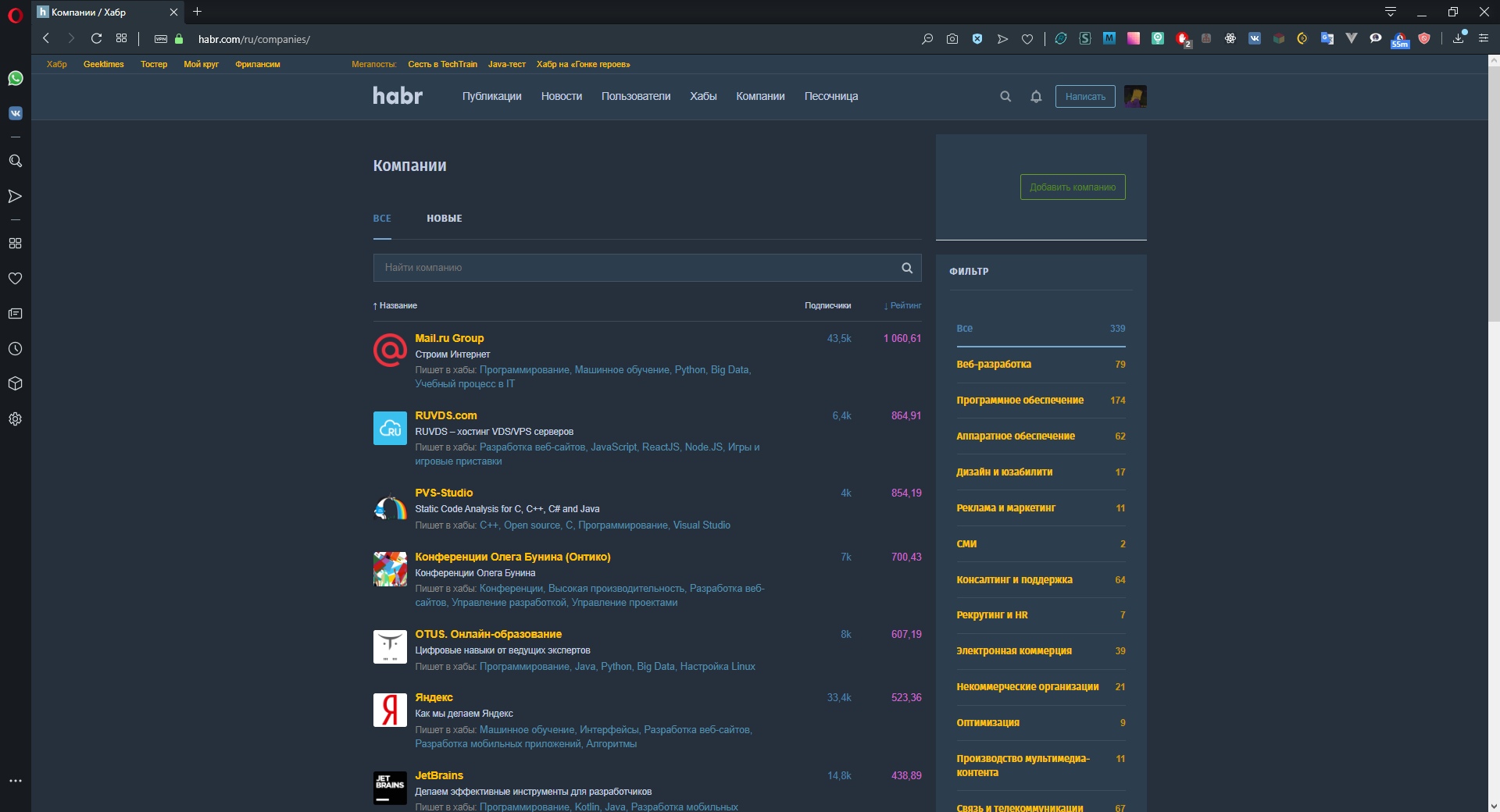Open the Пользователи menu item

[636, 96]
